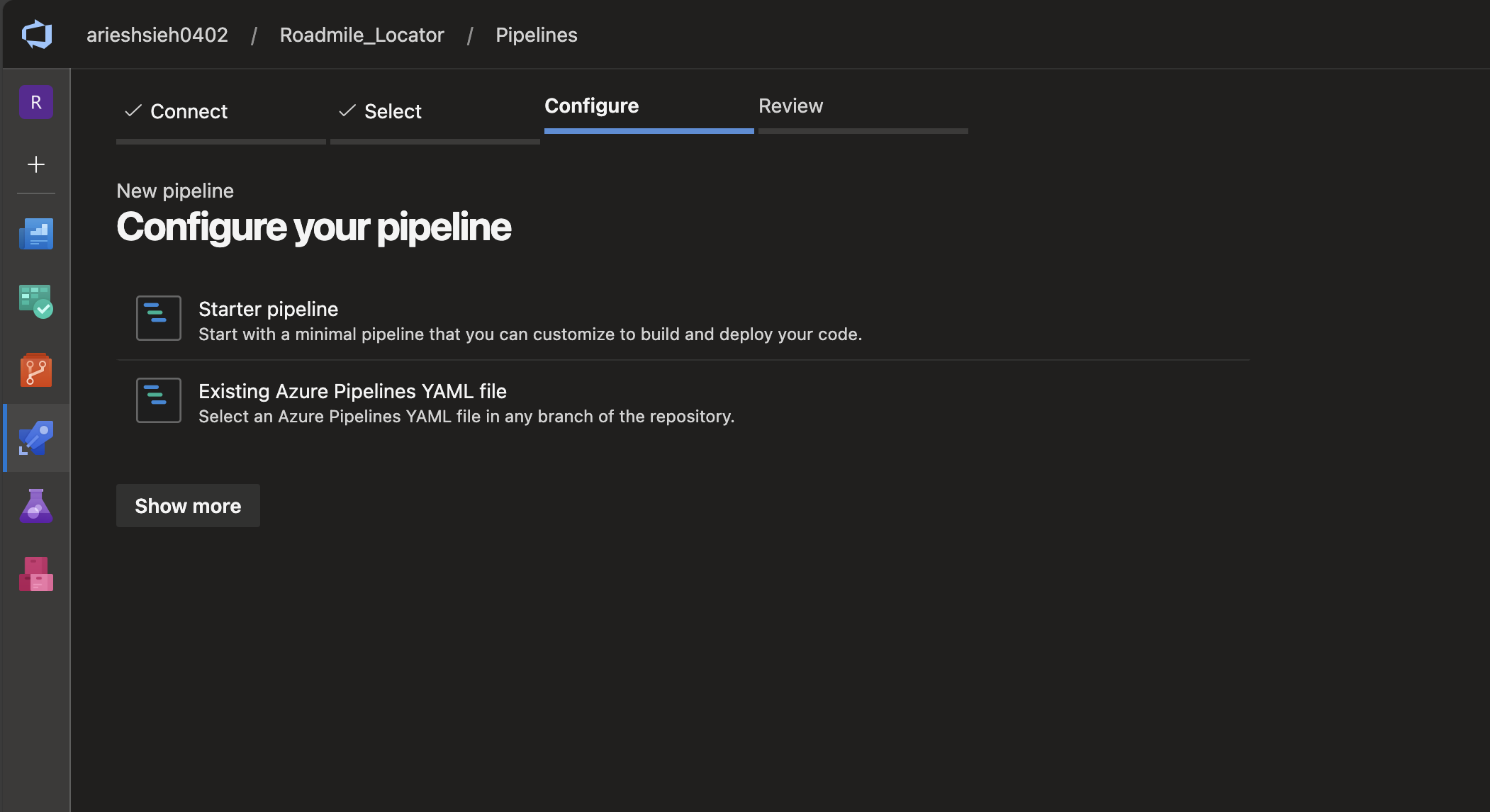This screenshot has width=1490, height=812.
Task: Click the Starter pipeline template icon
Action: coord(159,318)
